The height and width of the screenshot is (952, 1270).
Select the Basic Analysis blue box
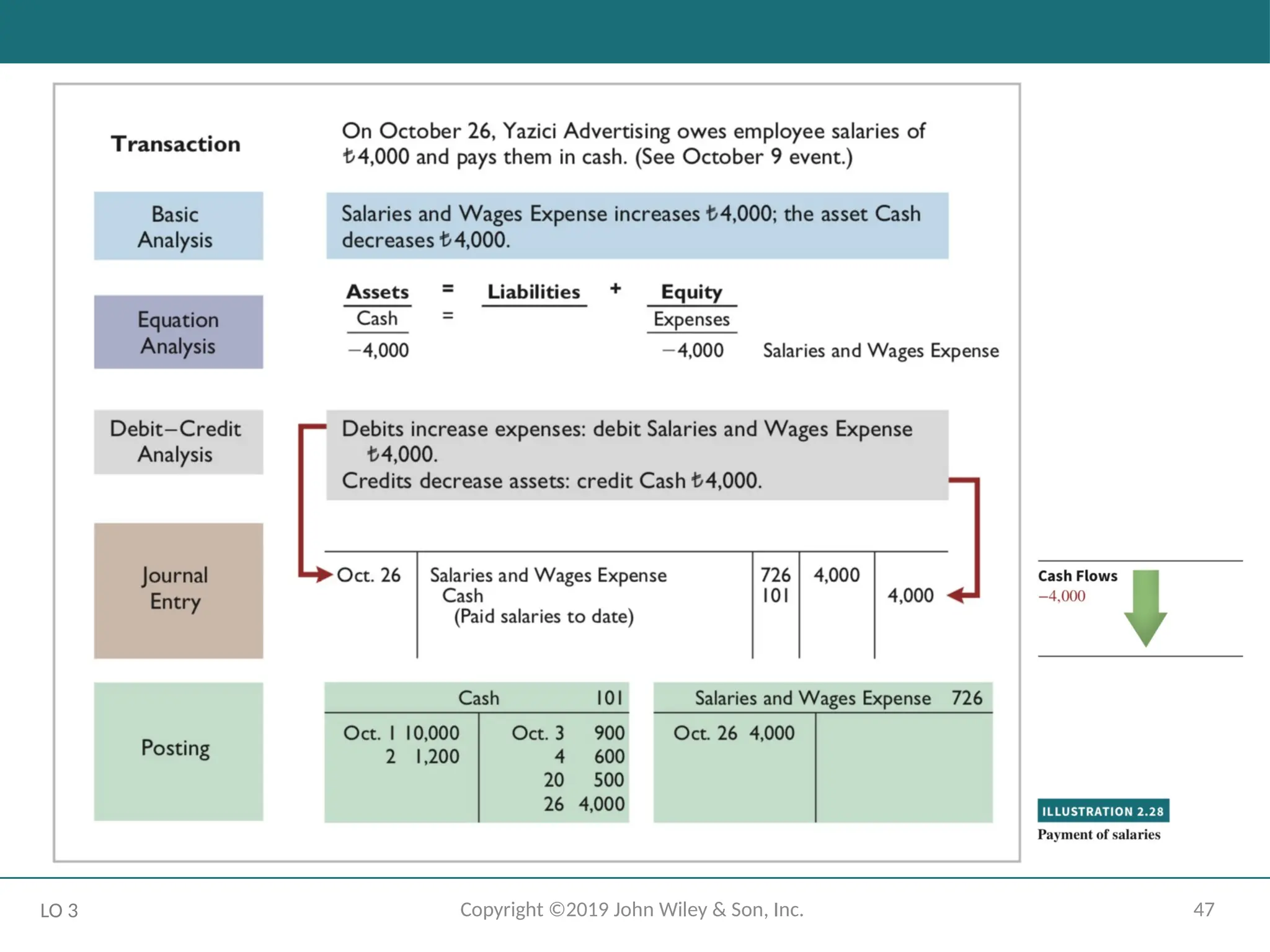point(178,226)
